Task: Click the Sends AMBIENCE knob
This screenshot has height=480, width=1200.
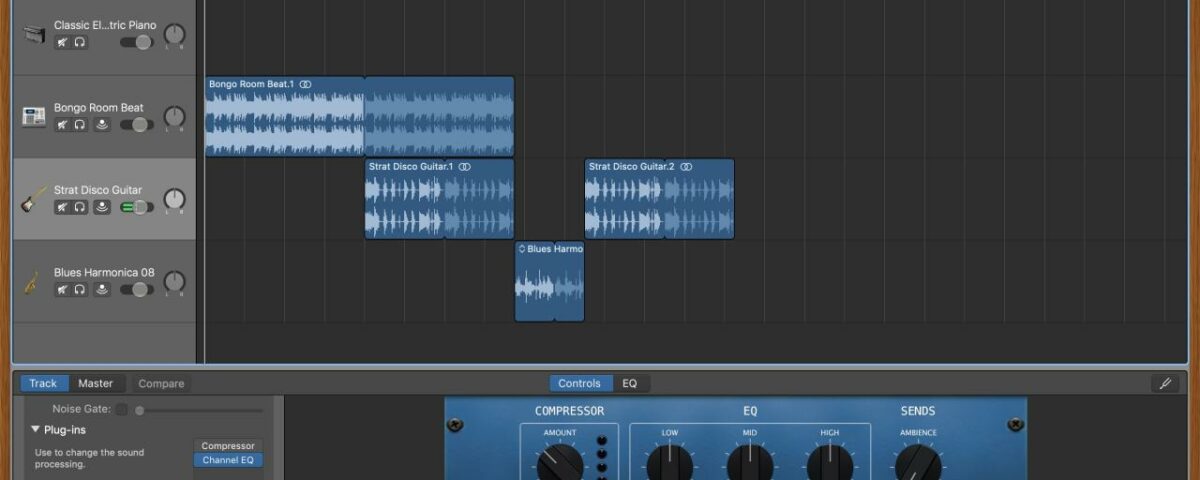Action: tap(918, 462)
